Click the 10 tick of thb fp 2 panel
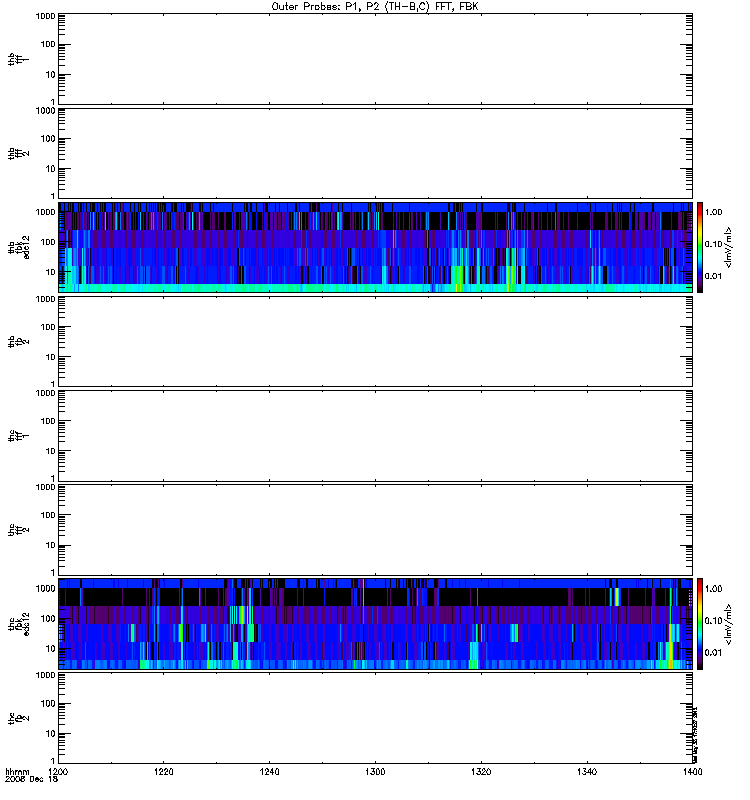 [50, 357]
